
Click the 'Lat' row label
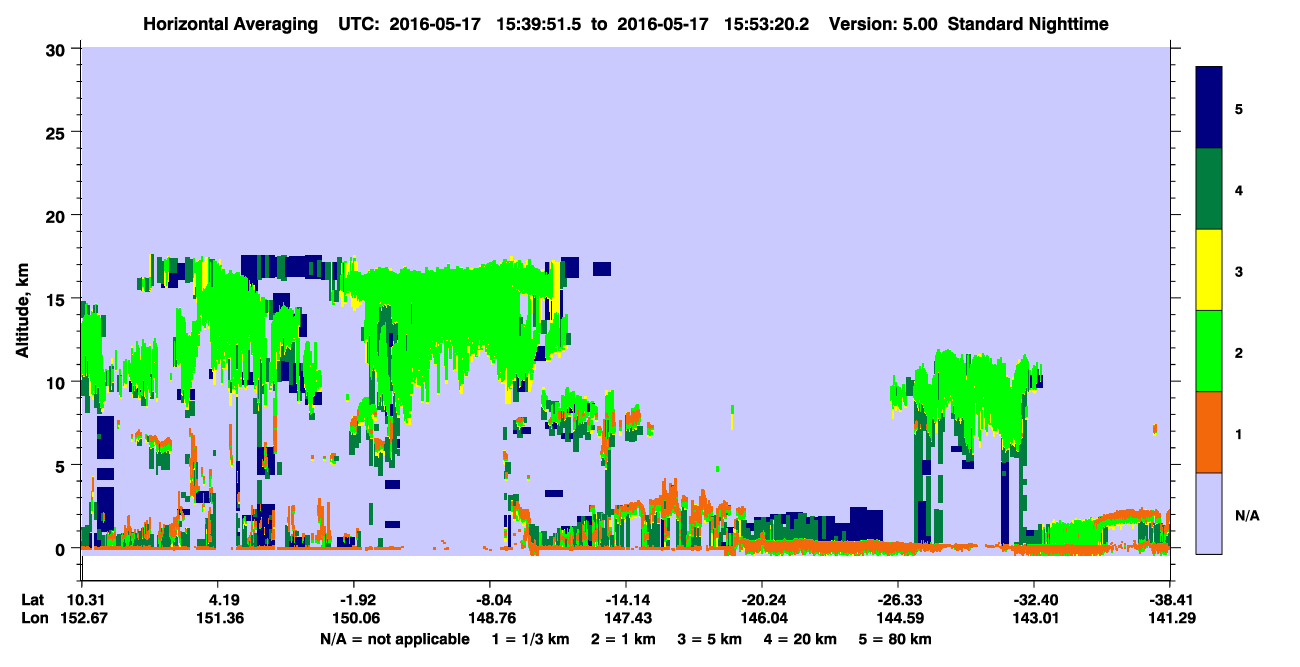click(x=33, y=600)
